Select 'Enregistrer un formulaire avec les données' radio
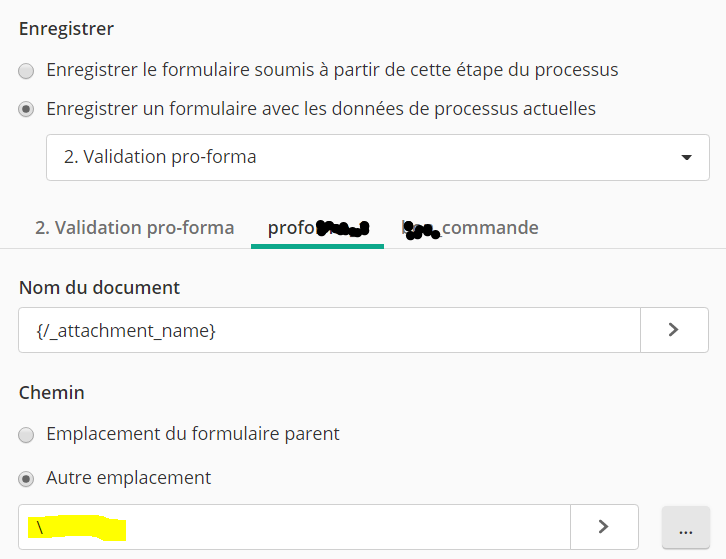The width and height of the screenshot is (726, 559). [x=27, y=109]
